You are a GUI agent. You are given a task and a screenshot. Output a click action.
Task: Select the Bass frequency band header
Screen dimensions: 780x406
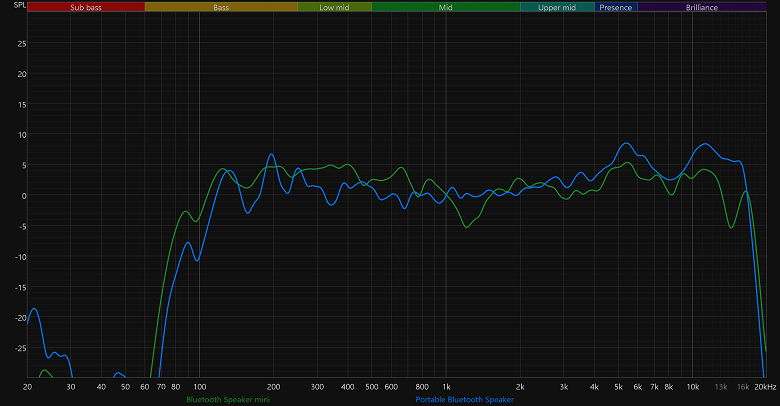[221, 7]
